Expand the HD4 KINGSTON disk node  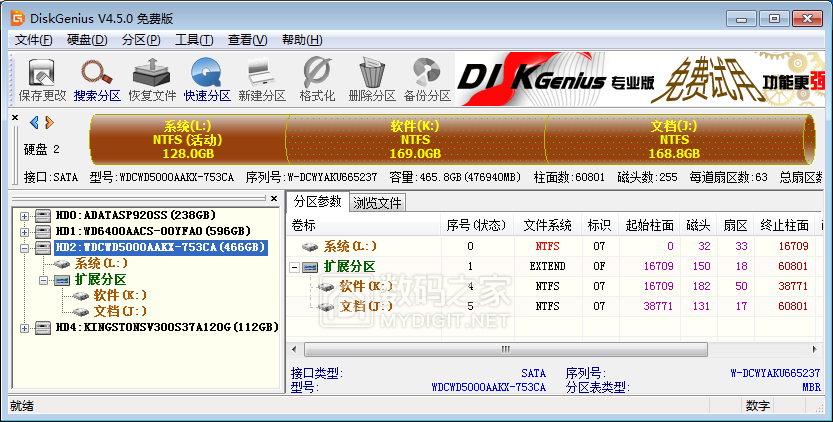[24, 327]
